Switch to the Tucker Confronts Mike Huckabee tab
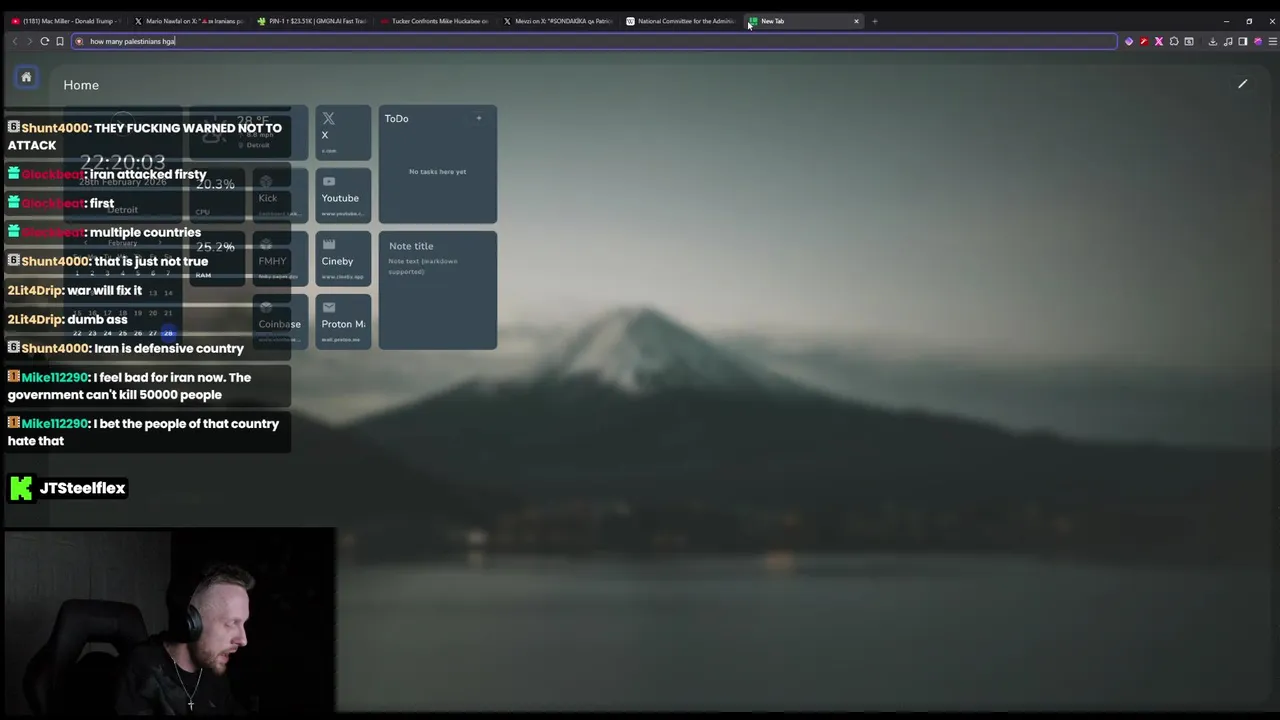1280x720 pixels. 435,21
